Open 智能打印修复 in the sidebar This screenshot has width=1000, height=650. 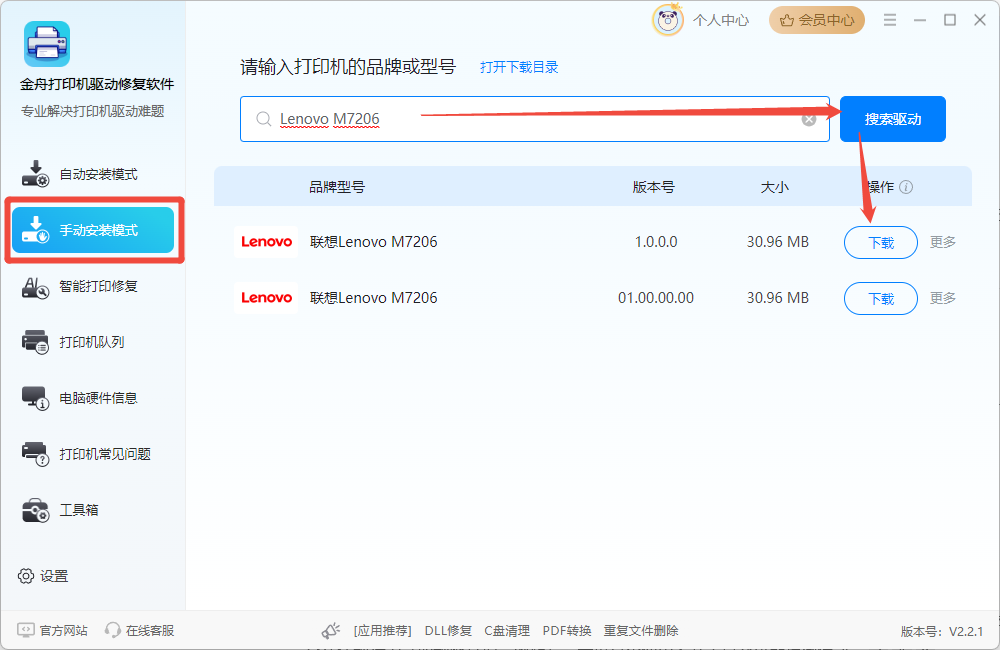click(93, 286)
